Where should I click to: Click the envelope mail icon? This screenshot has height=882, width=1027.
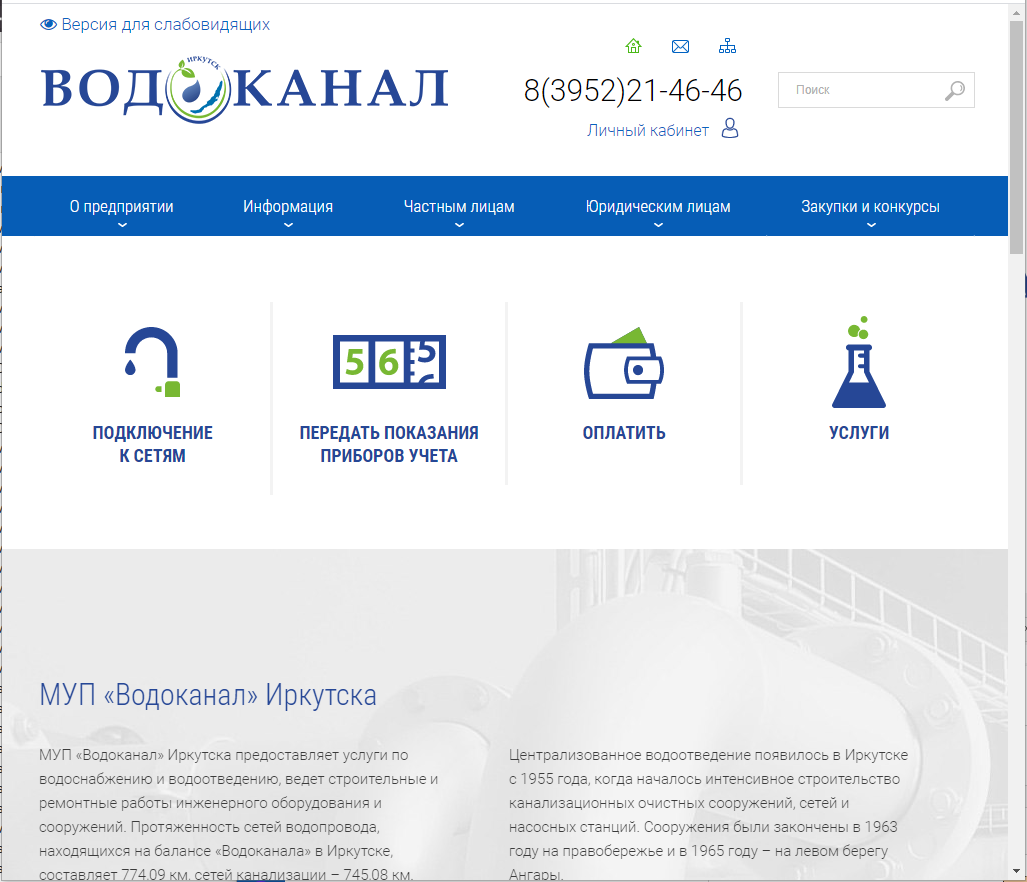[x=681, y=46]
